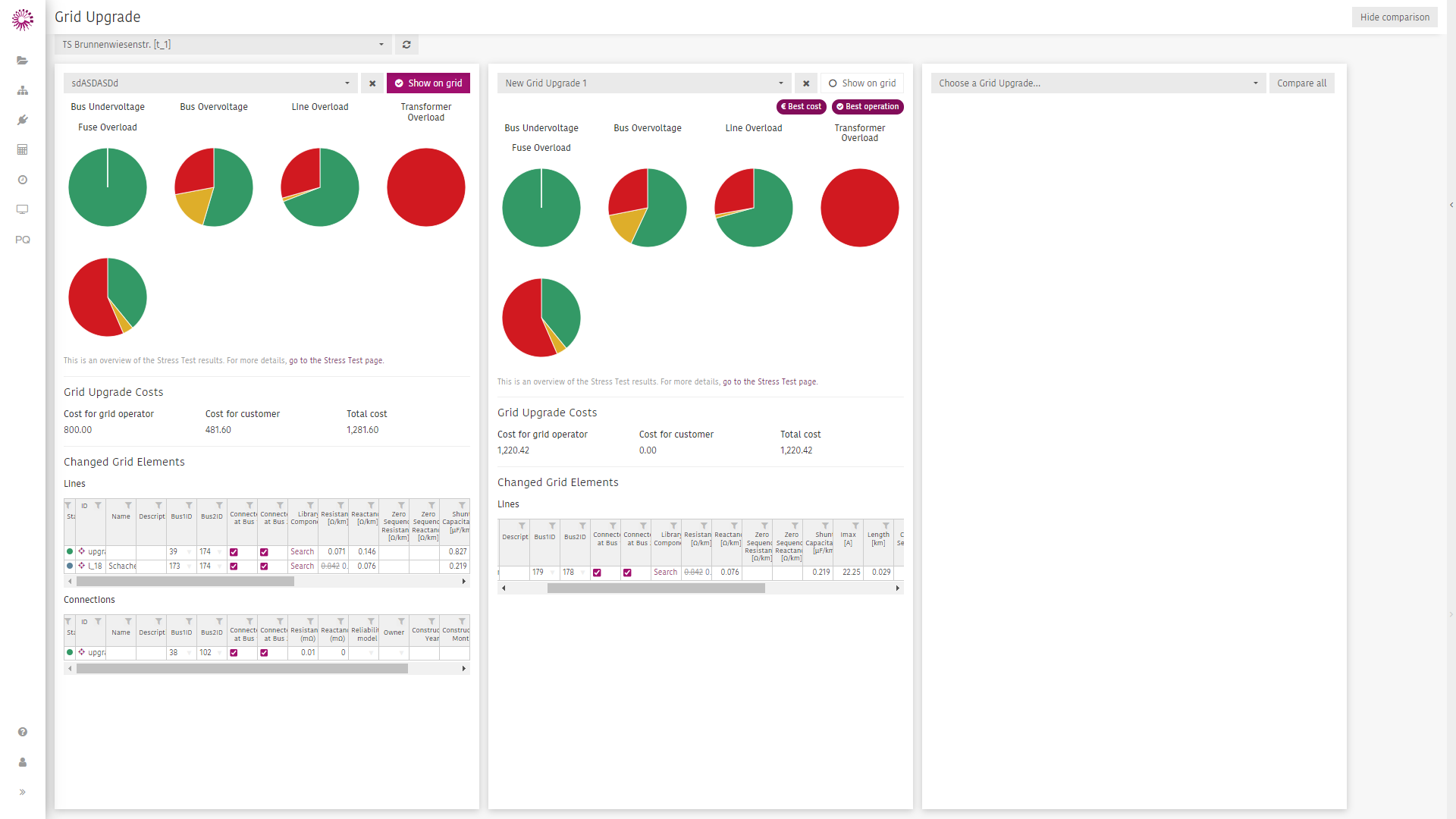1456x819 pixels.
Task: Click the left Transformer Overload red pie chart
Action: coord(426,187)
